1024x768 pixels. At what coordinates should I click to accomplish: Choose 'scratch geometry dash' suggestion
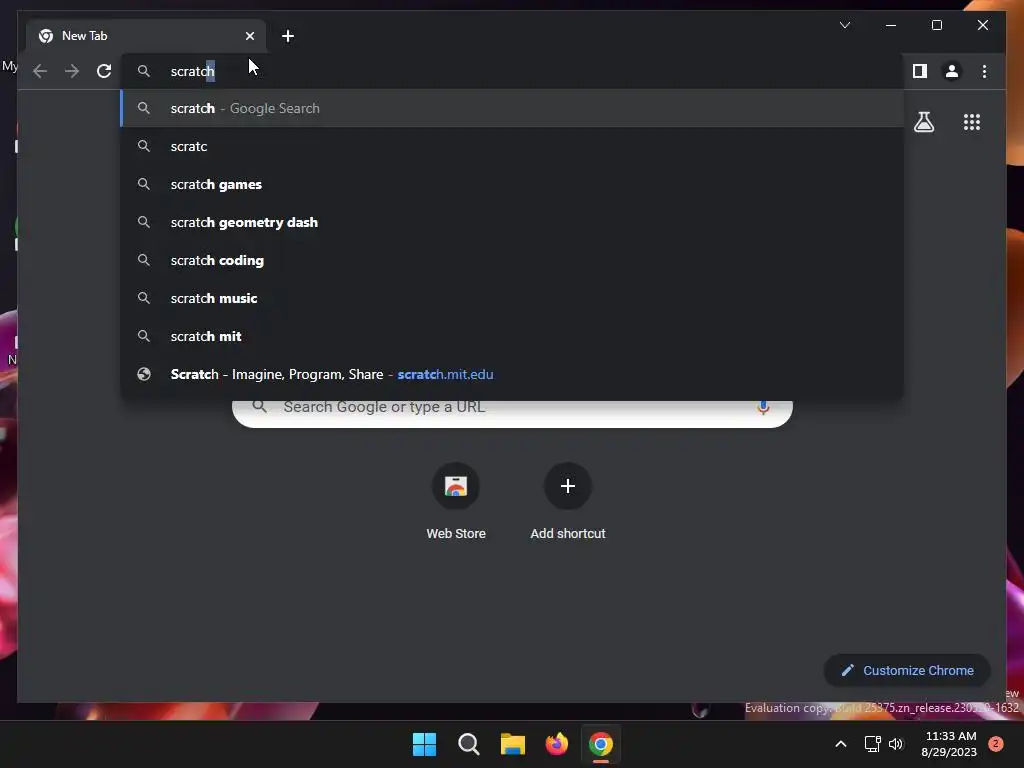(x=512, y=222)
